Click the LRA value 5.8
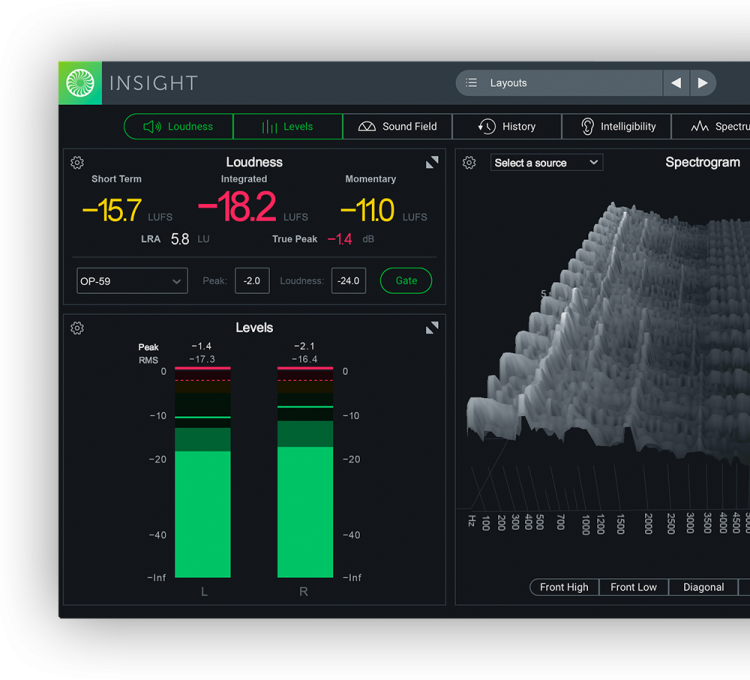750x680 pixels. point(180,239)
